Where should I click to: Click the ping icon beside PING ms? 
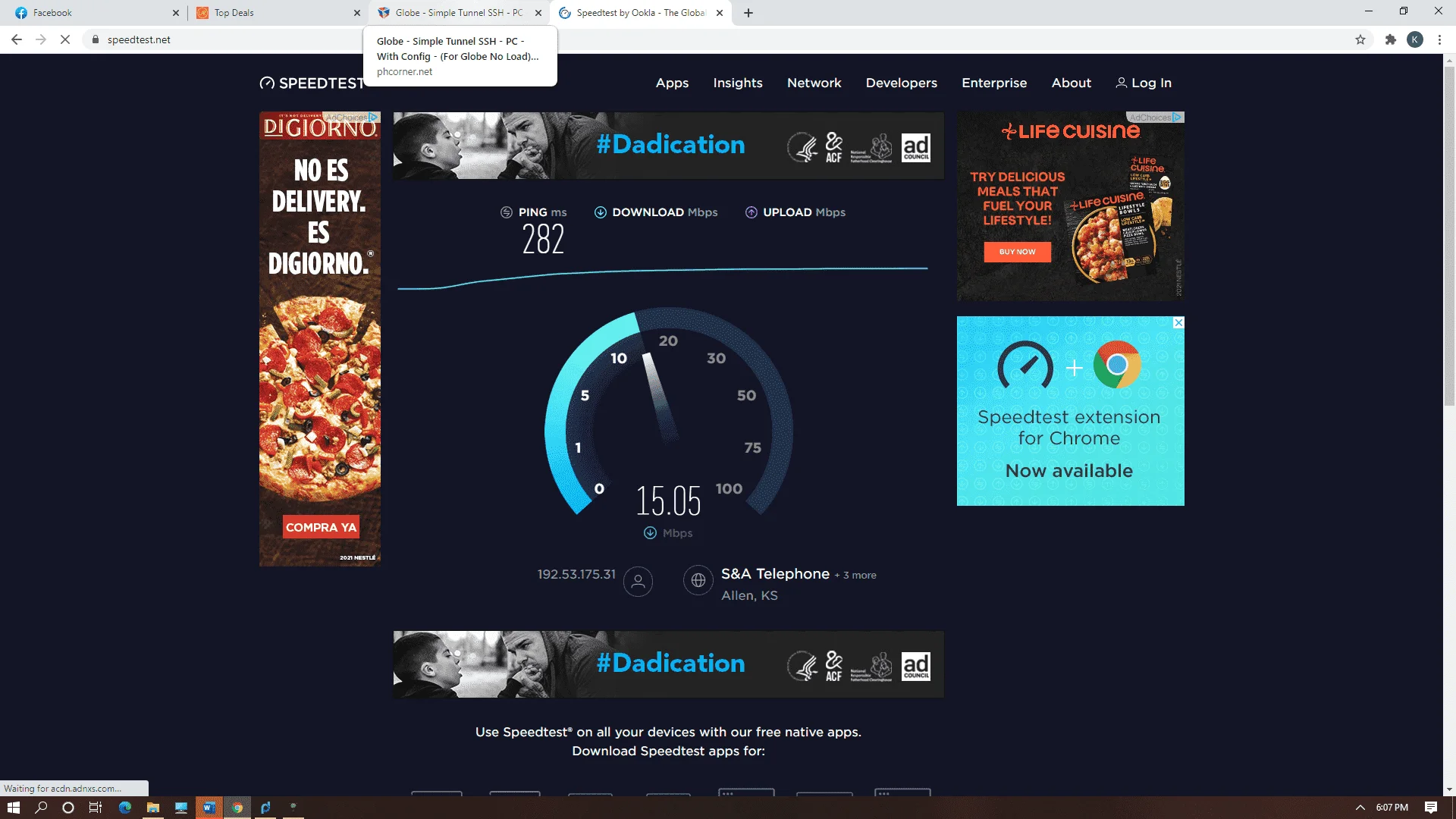pos(507,212)
